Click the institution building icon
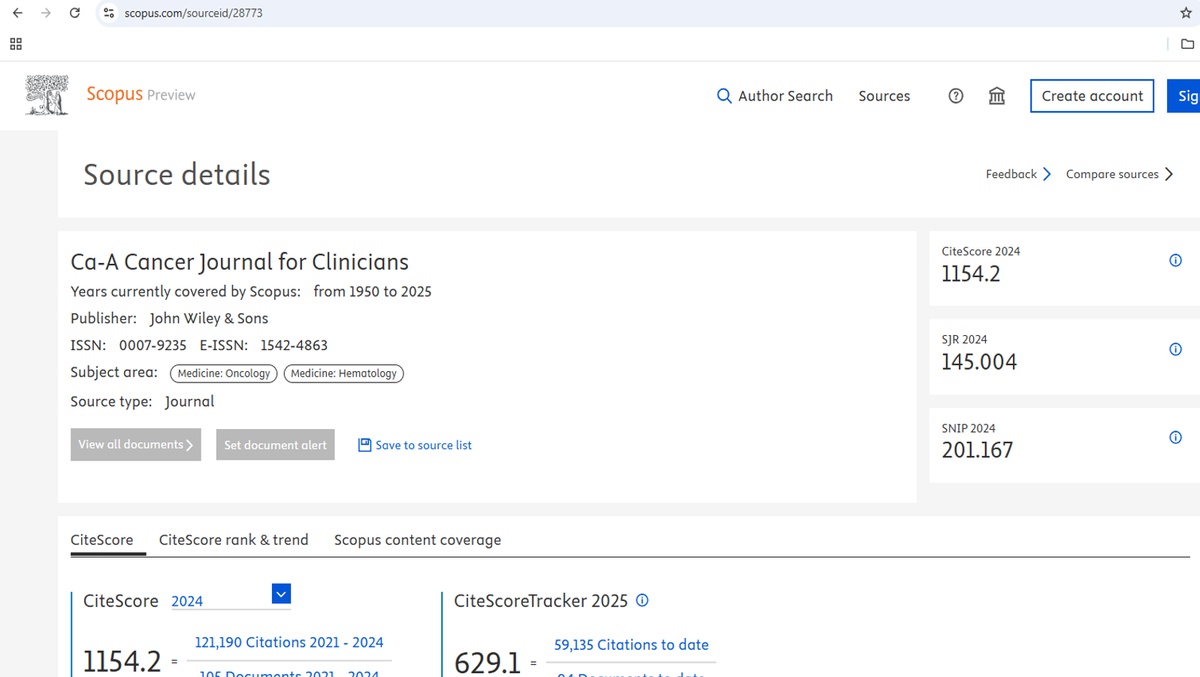The width and height of the screenshot is (1200, 677). [x=997, y=96]
